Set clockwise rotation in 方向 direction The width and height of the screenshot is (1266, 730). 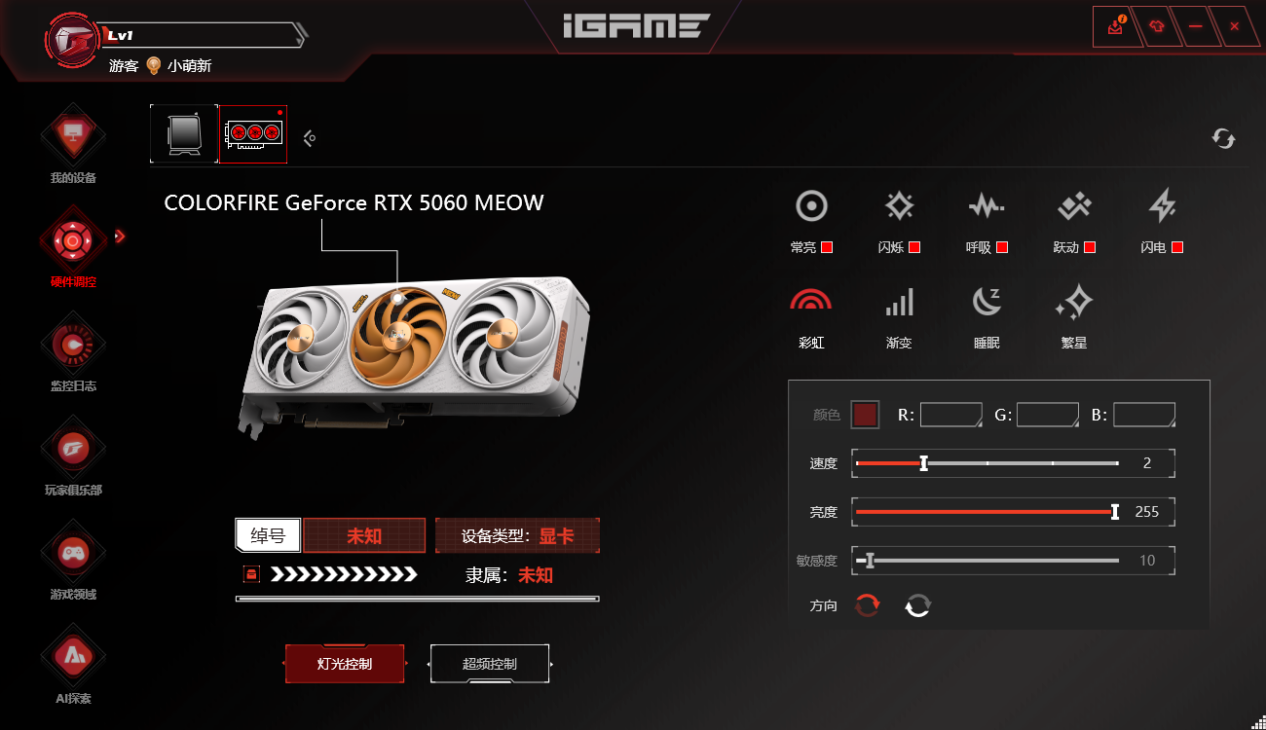pos(866,605)
